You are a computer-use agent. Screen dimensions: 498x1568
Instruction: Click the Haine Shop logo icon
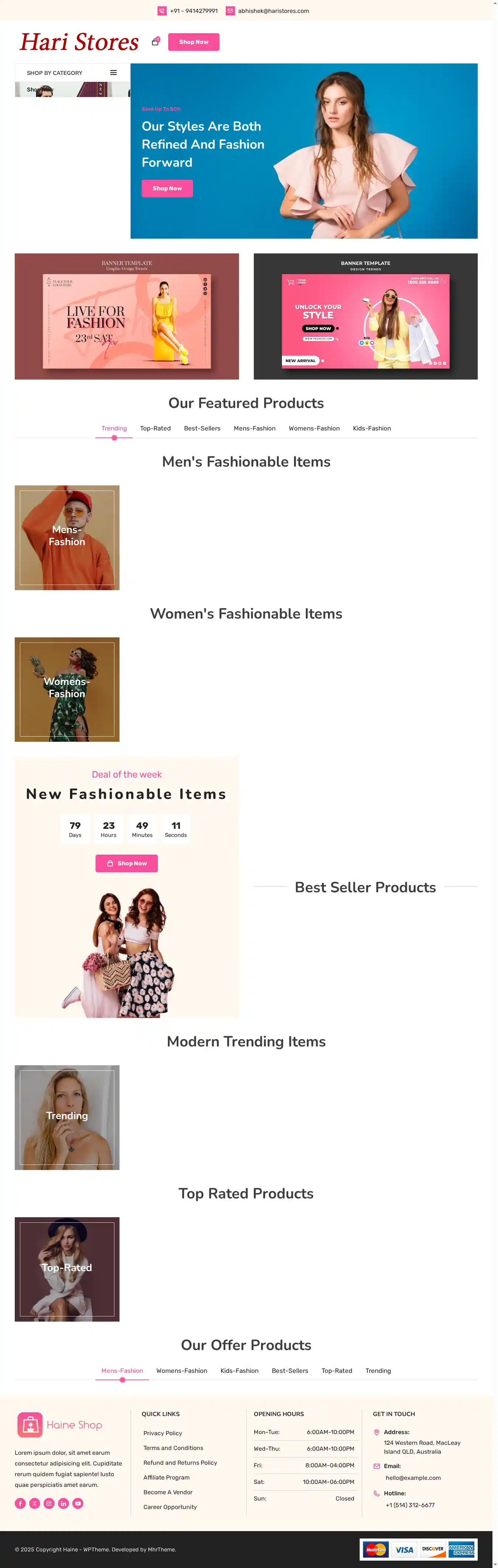tap(30, 1425)
